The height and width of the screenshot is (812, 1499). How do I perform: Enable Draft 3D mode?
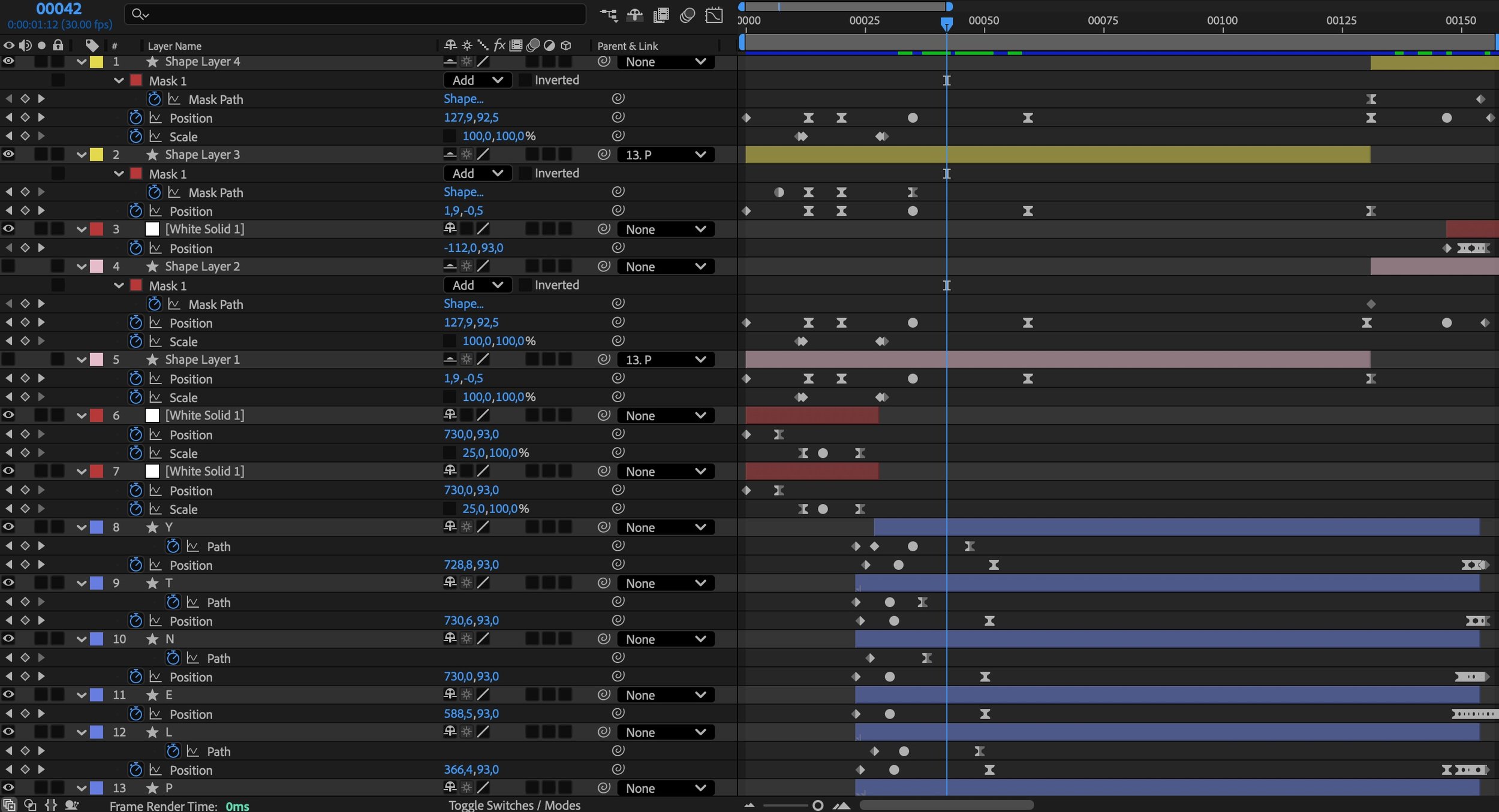(x=634, y=14)
